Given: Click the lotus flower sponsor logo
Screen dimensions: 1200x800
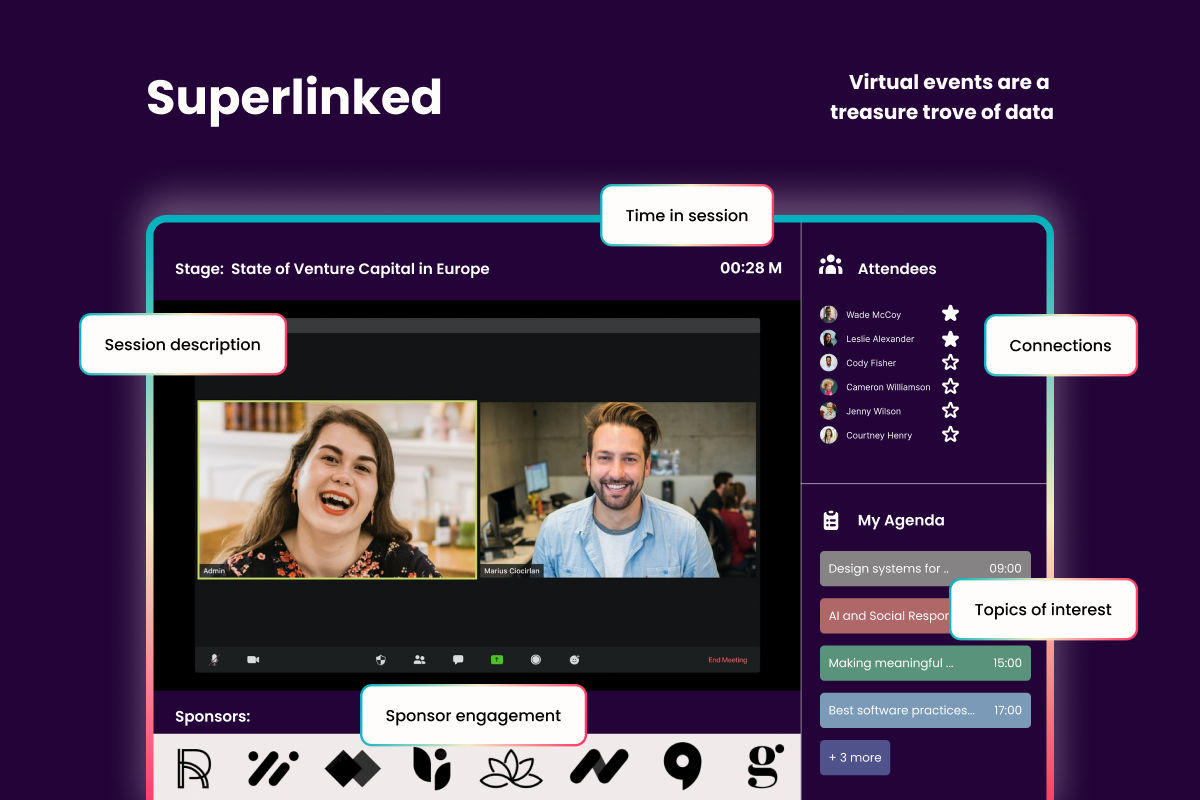Looking at the screenshot, I should pyautogui.click(x=511, y=768).
